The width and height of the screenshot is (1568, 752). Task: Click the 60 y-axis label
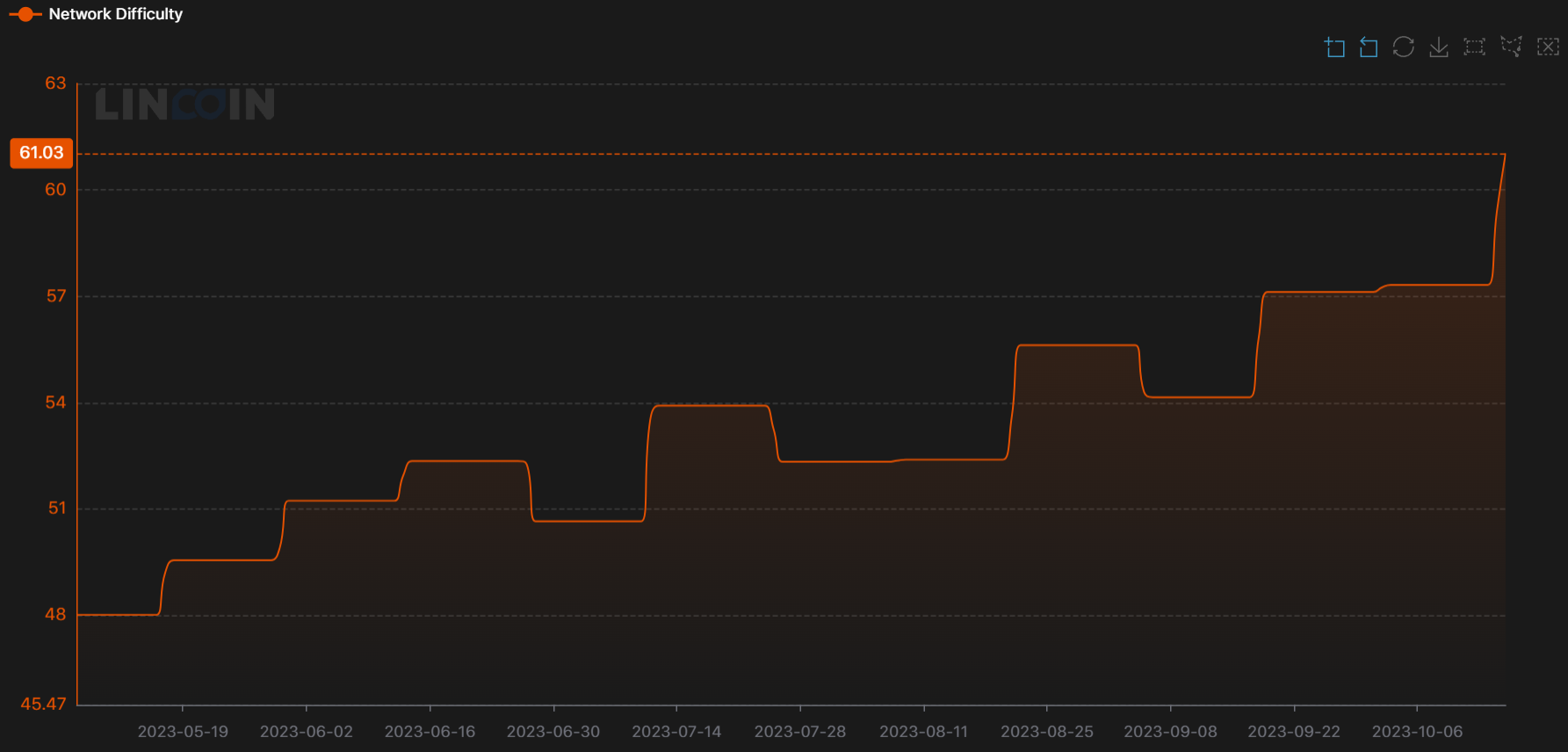coord(55,190)
